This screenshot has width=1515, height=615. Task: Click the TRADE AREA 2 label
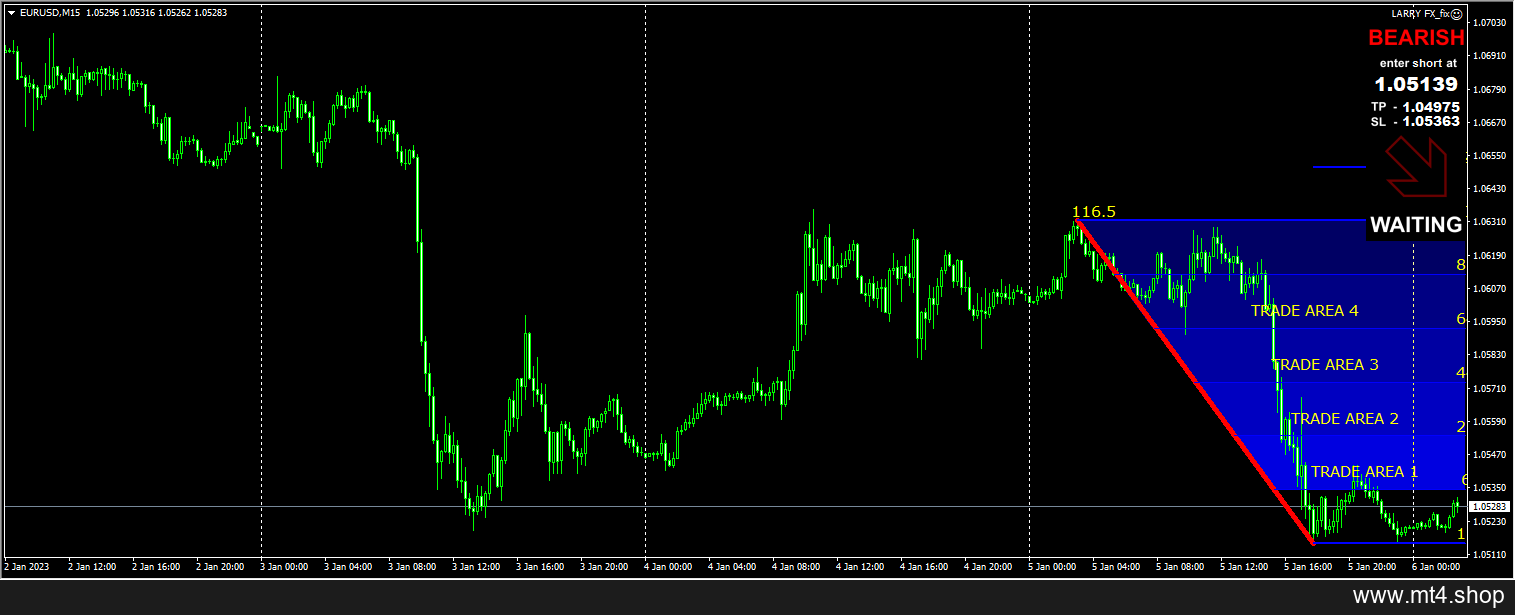(1345, 419)
